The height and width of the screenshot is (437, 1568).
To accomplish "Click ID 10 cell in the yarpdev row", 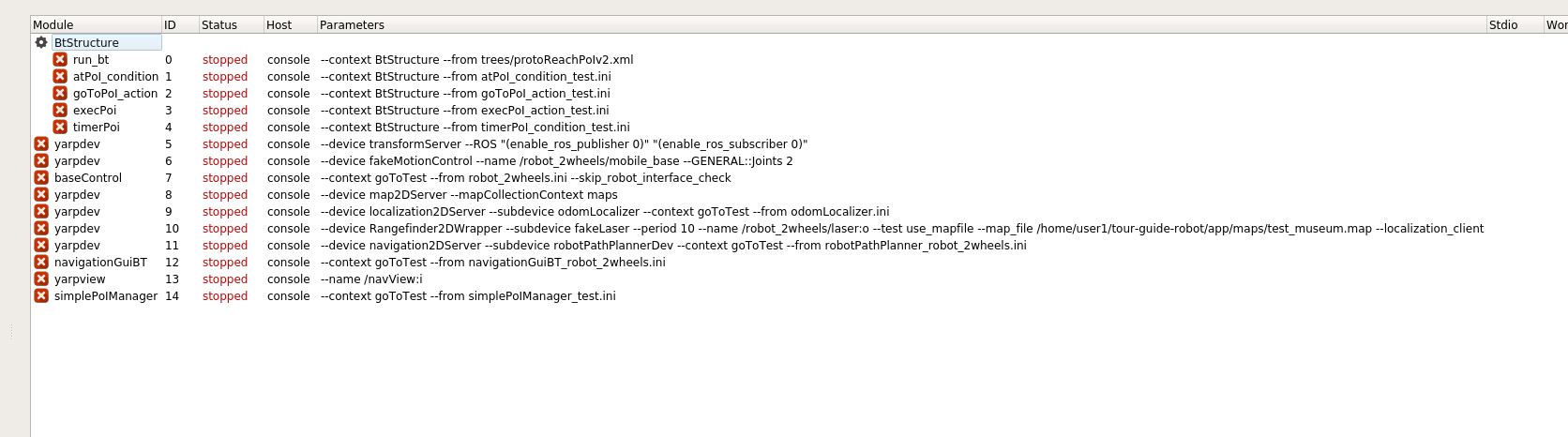I will 172,228.
